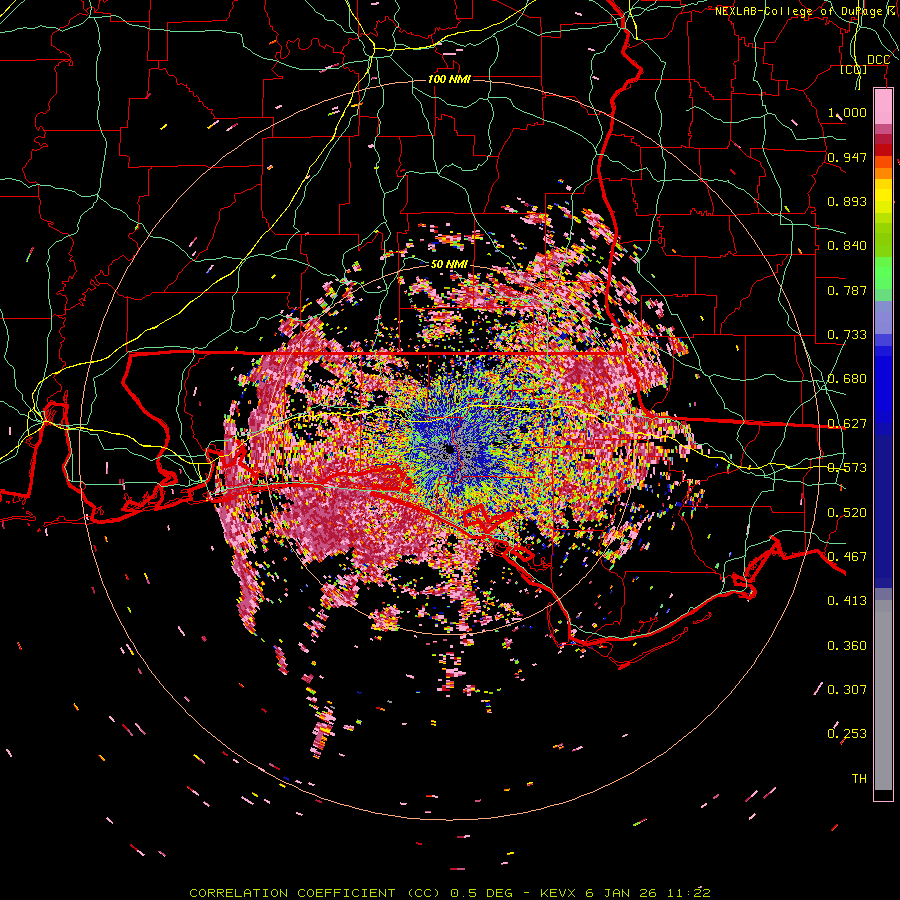Image resolution: width=900 pixels, height=900 pixels.
Task: Click the DCC product label
Action: click(x=878, y=60)
